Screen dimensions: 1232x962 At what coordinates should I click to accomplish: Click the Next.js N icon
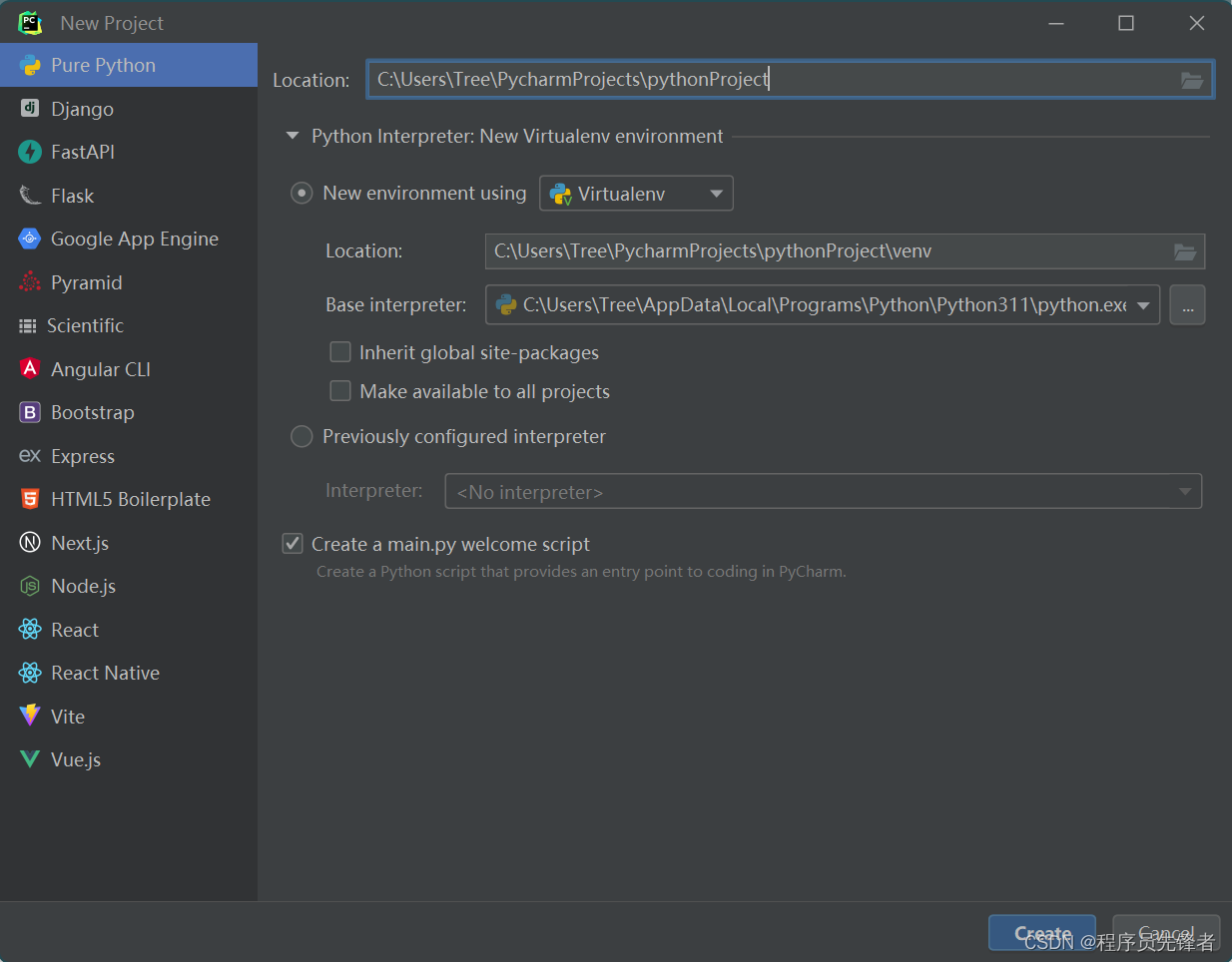point(30,543)
